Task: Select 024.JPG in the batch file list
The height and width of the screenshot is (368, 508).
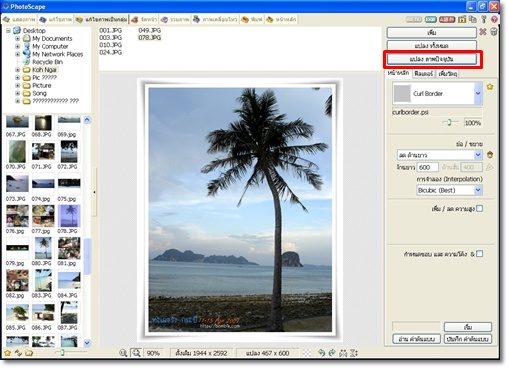Action: (110, 52)
